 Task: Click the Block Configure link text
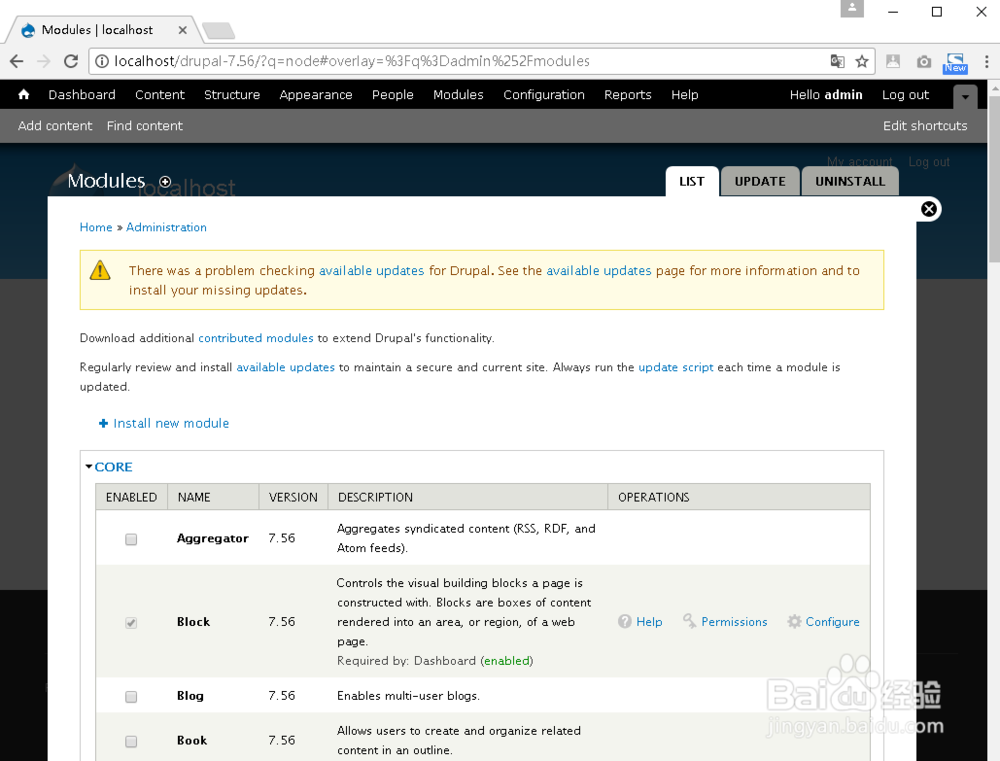click(x=832, y=622)
